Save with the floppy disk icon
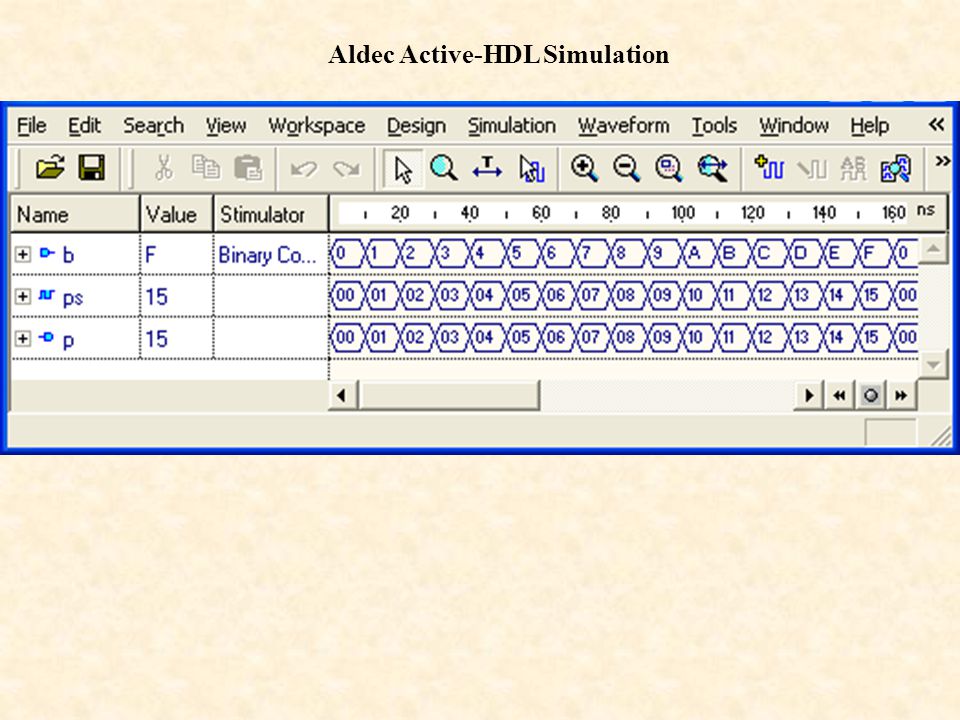Image resolution: width=960 pixels, height=720 pixels. pos(92,168)
